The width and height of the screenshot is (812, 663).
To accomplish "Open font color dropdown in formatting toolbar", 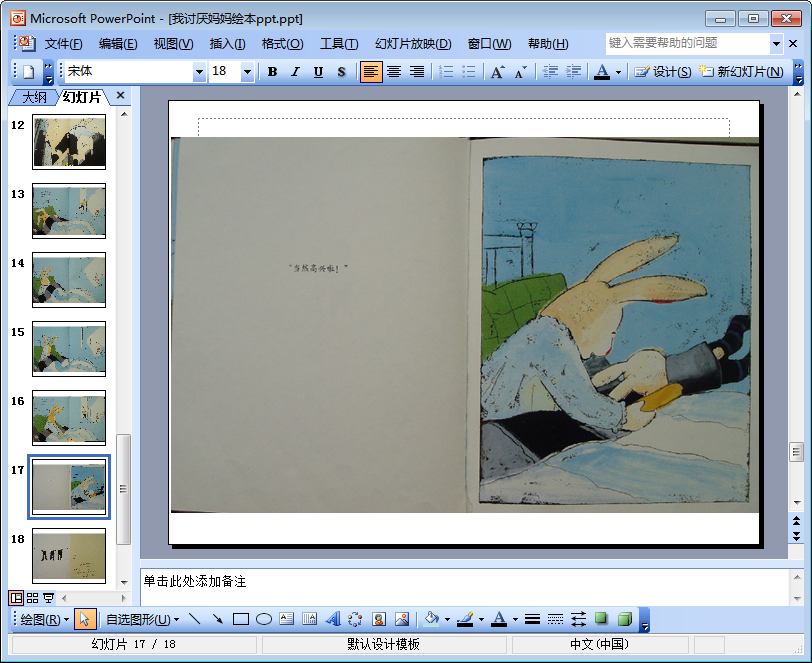I will [618, 72].
